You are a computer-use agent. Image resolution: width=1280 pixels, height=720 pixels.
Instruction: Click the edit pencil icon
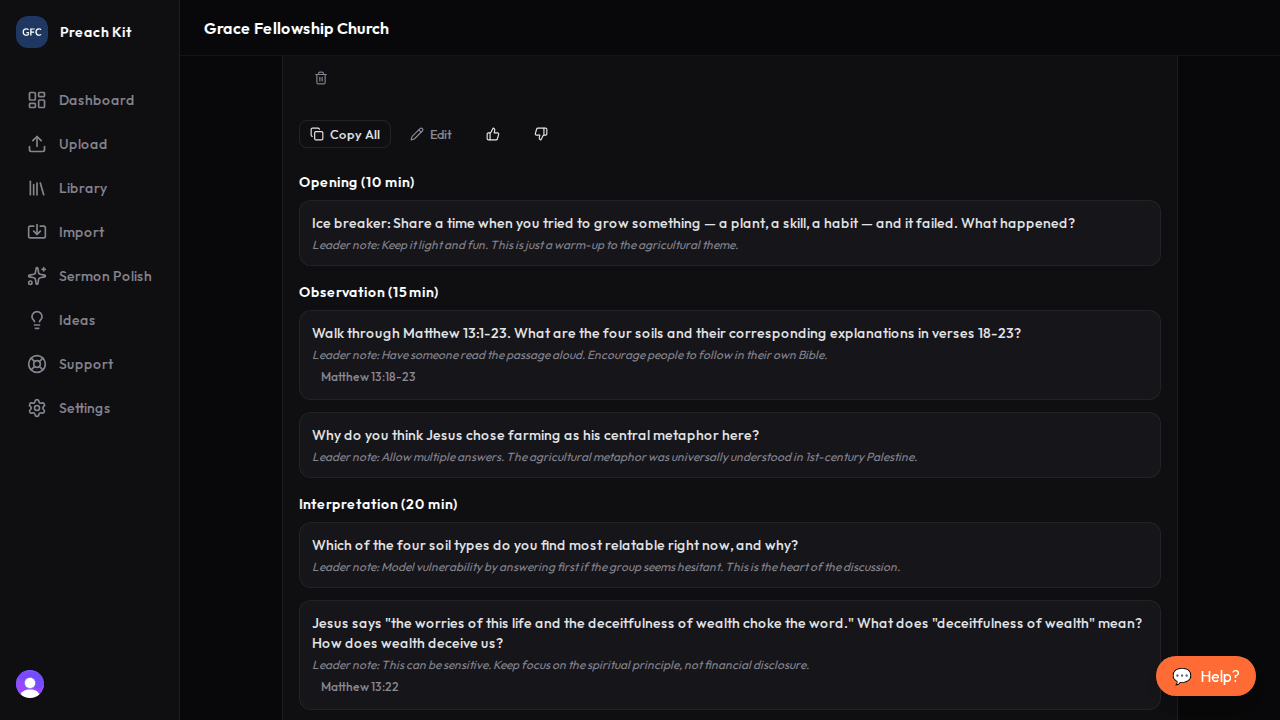click(418, 134)
